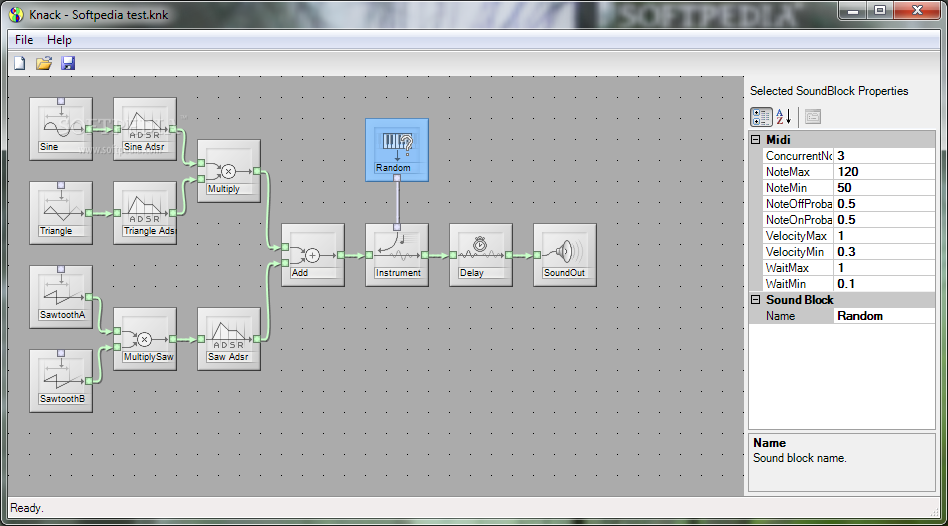The width and height of the screenshot is (948, 526).
Task: Click the Selected SoundBlock Properties heading
Action: pos(829,91)
